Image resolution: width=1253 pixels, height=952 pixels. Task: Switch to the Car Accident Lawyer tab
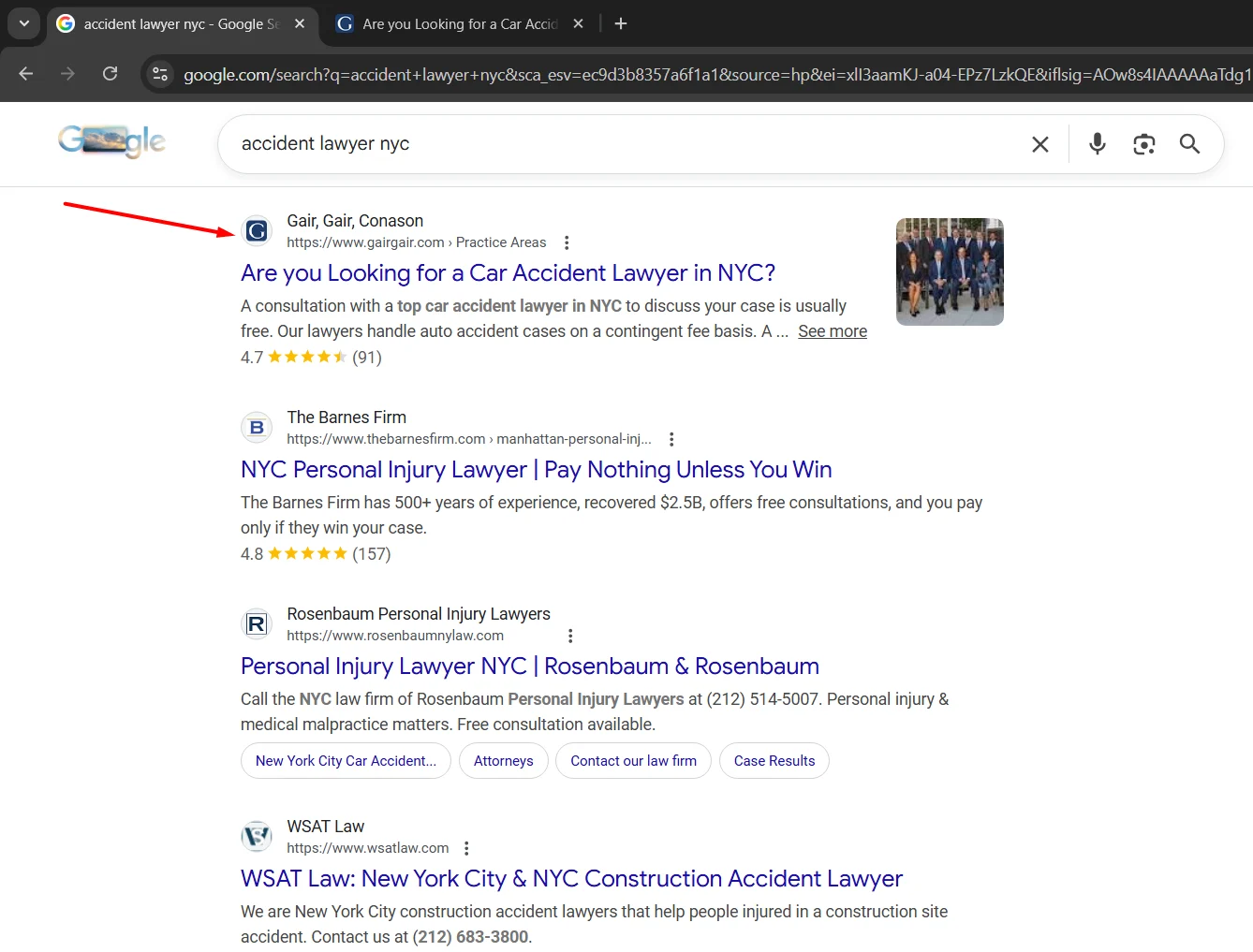tap(459, 23)
